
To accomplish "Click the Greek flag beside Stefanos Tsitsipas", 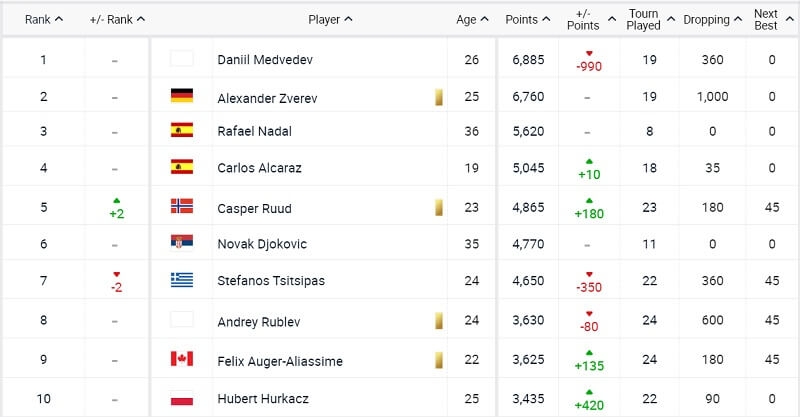I will 181,280.
